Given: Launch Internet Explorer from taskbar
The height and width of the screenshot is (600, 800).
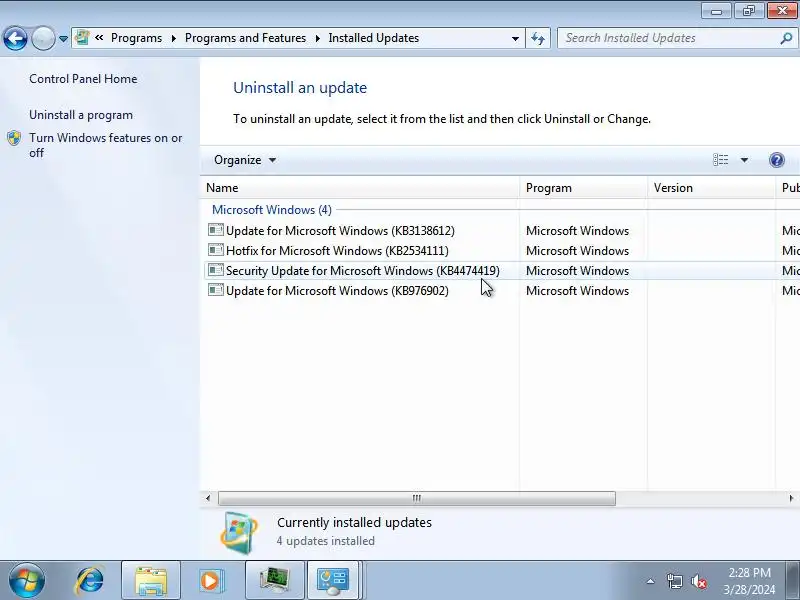Looking at the screenshot, I should 90,581.
